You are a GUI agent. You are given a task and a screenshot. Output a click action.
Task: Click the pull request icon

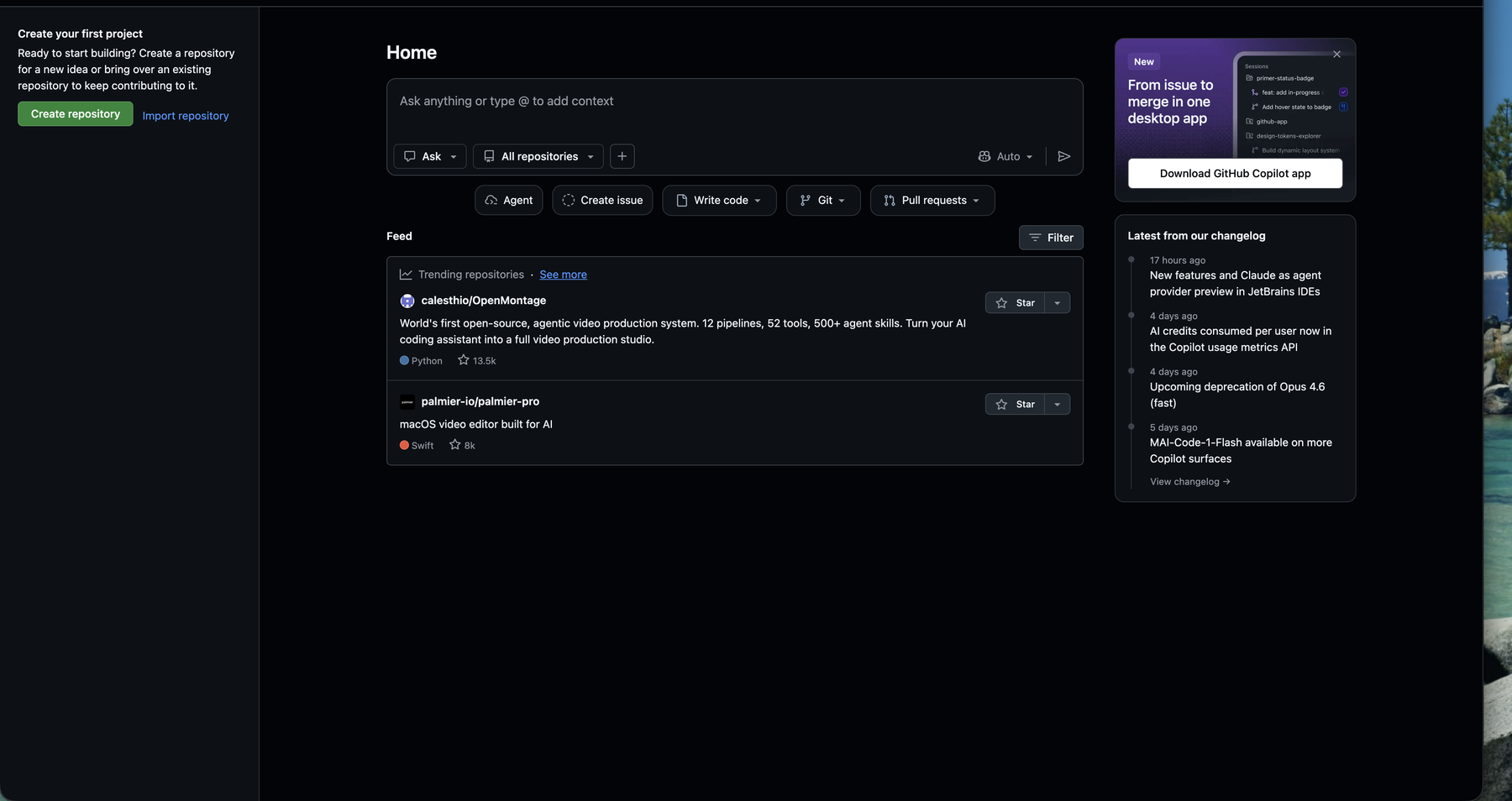tap(890, 200)
